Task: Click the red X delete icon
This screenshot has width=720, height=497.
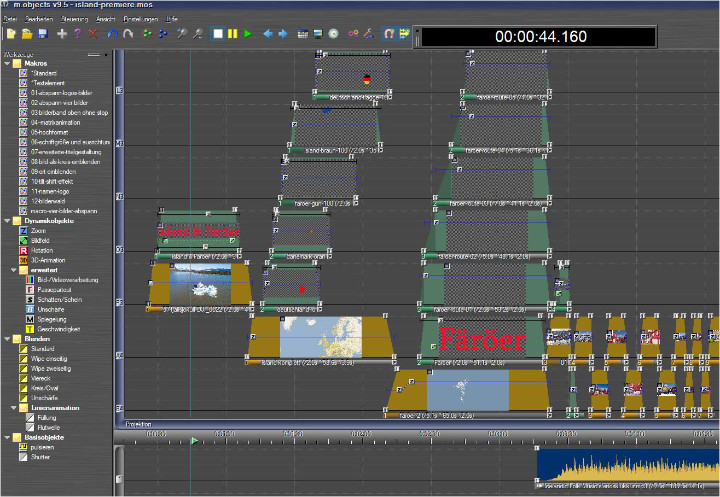Action: point(94,34)
